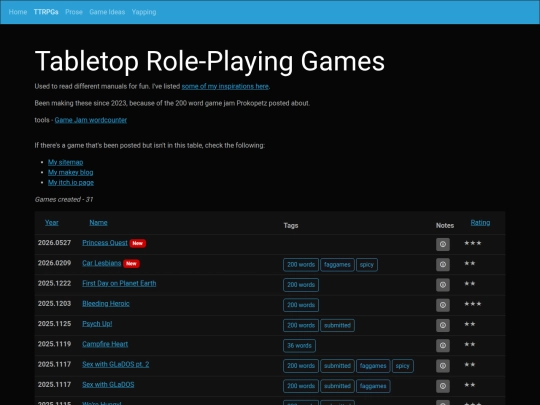This screenshot has width=540, height=405.
Task: Click the notes icon in the Psych Up! row
Action: [443, 325]
